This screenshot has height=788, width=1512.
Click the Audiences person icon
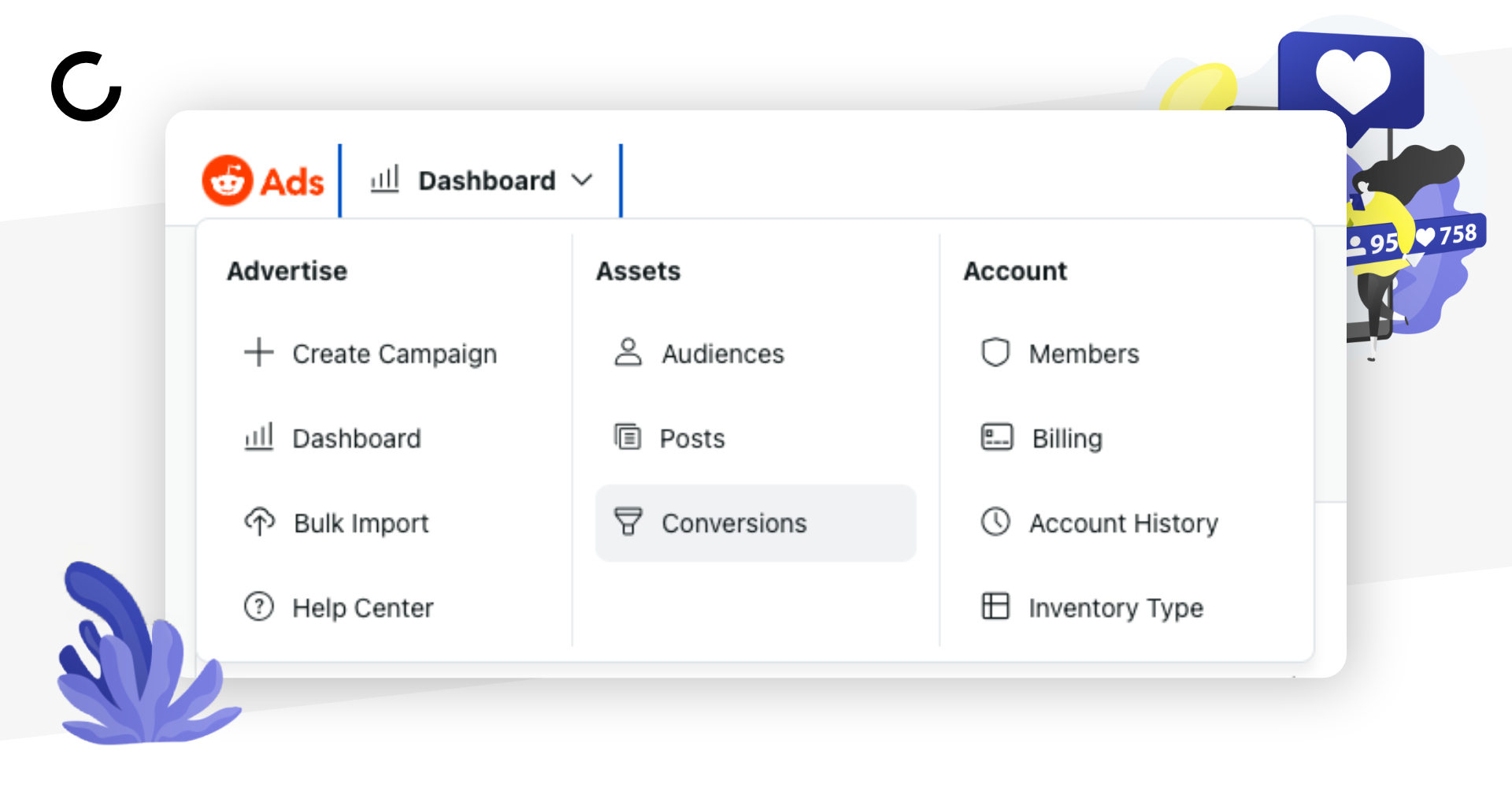point(628,352)
